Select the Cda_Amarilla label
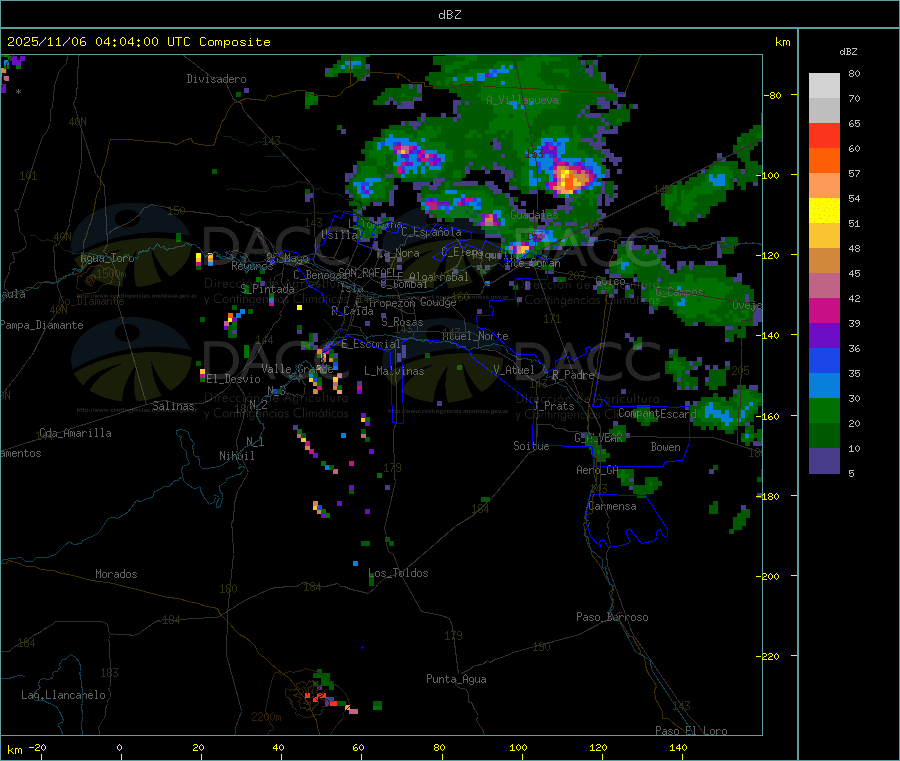Image resolution: width=900 pixels, height=761 pixels. coord(75,433)
